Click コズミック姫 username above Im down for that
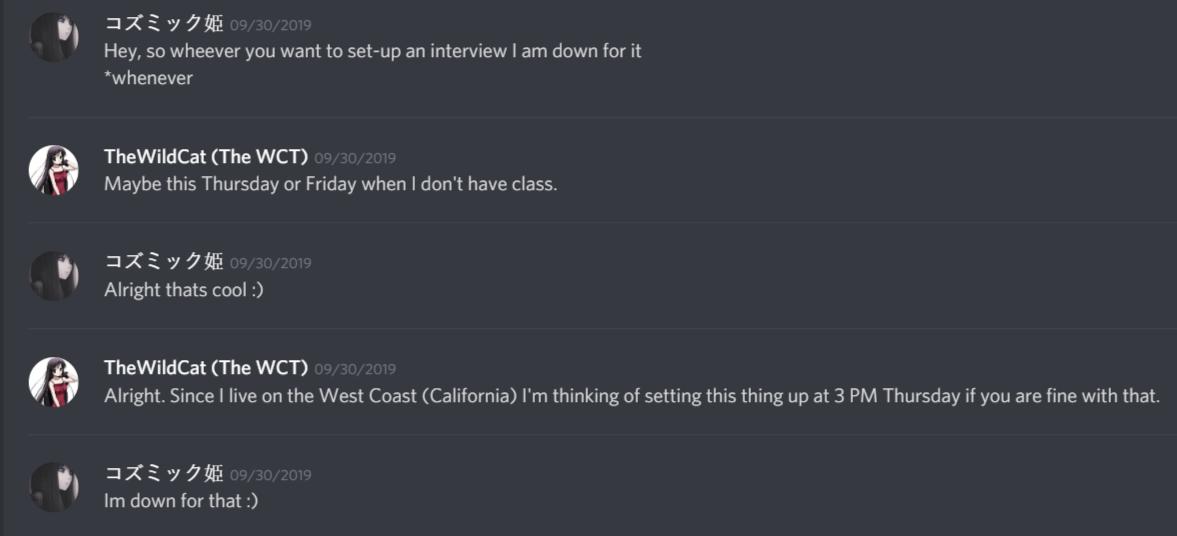This screenshot has width=1177, height=536. [x=164, y=473]
